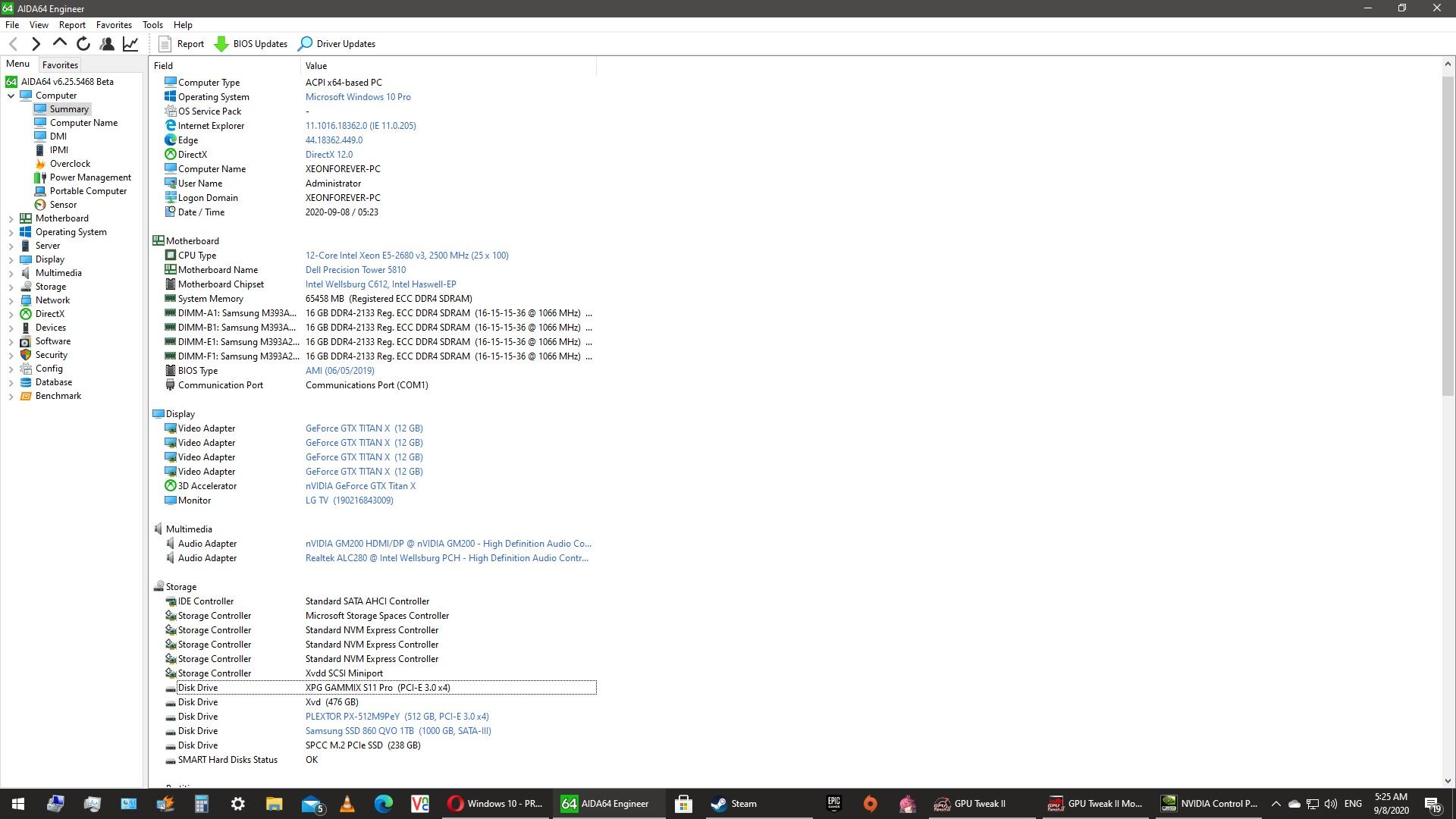Open the Tools menu

[x=152, y=24]
